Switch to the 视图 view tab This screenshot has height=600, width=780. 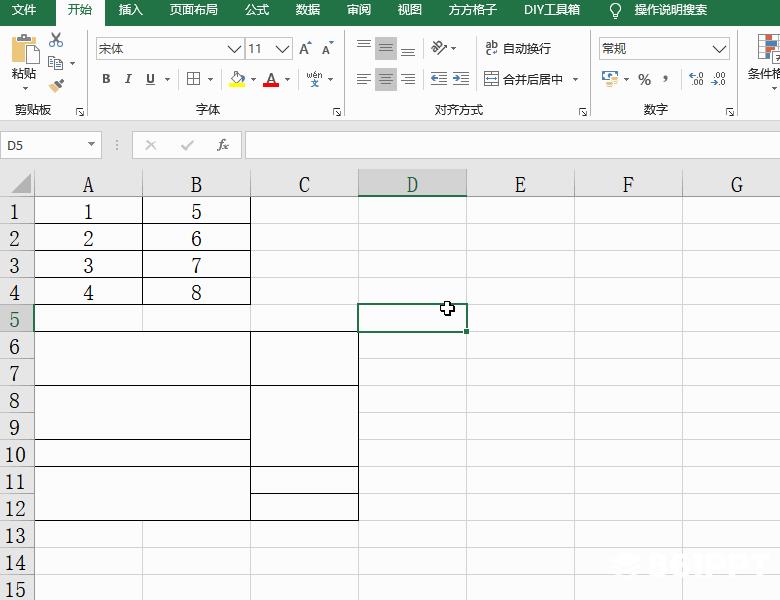point(409,10)
